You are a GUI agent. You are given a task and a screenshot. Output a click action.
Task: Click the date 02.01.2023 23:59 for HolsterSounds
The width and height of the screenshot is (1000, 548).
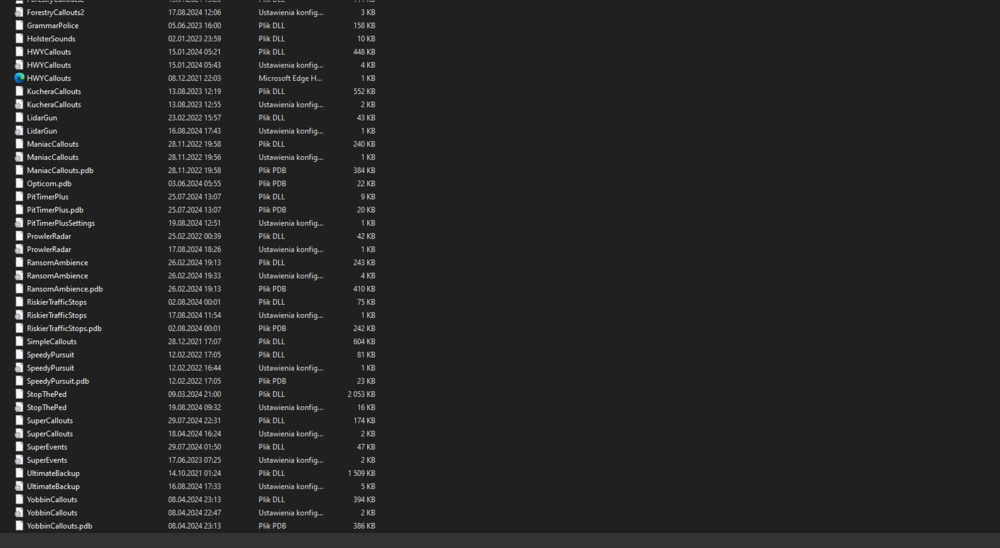tap(195, 38)
